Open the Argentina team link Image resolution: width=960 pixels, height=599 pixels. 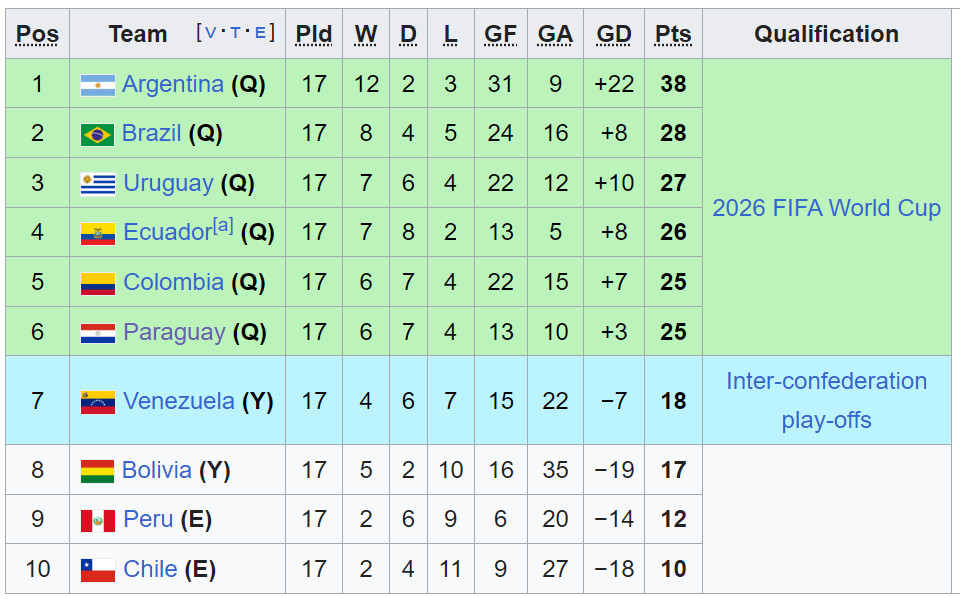pos(172,84)
